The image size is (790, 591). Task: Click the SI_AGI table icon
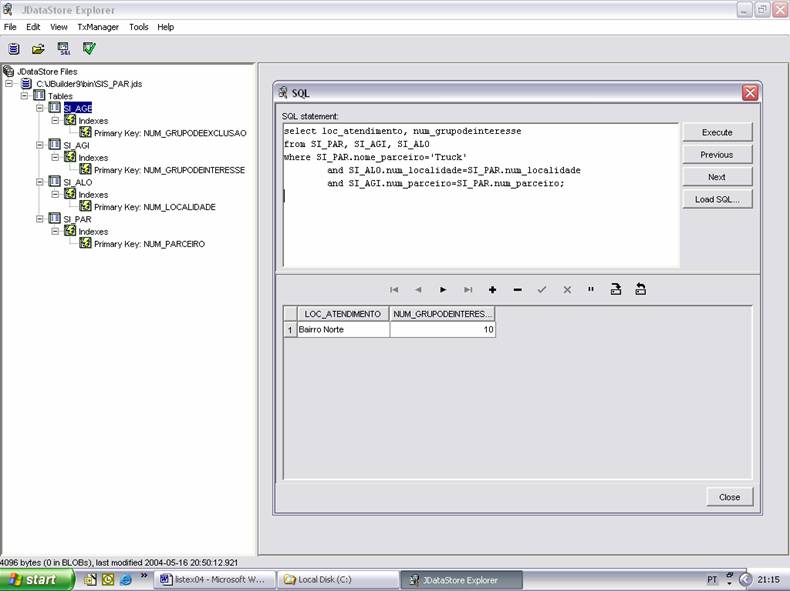point(54,145)
